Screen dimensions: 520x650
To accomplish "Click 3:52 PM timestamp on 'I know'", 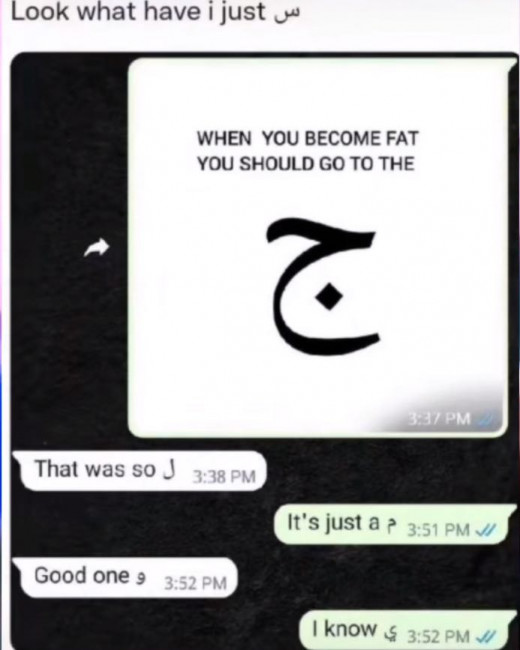I will click(439, 636).
